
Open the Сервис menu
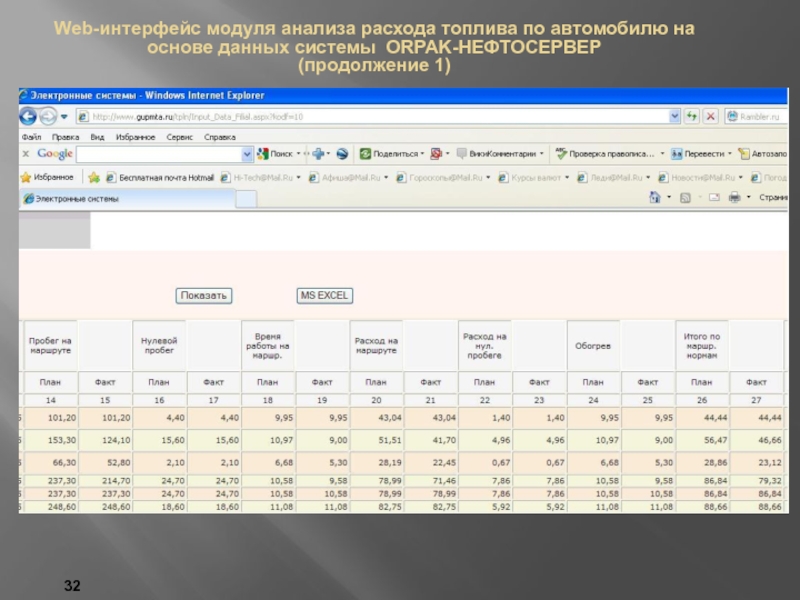coord(180,136)
